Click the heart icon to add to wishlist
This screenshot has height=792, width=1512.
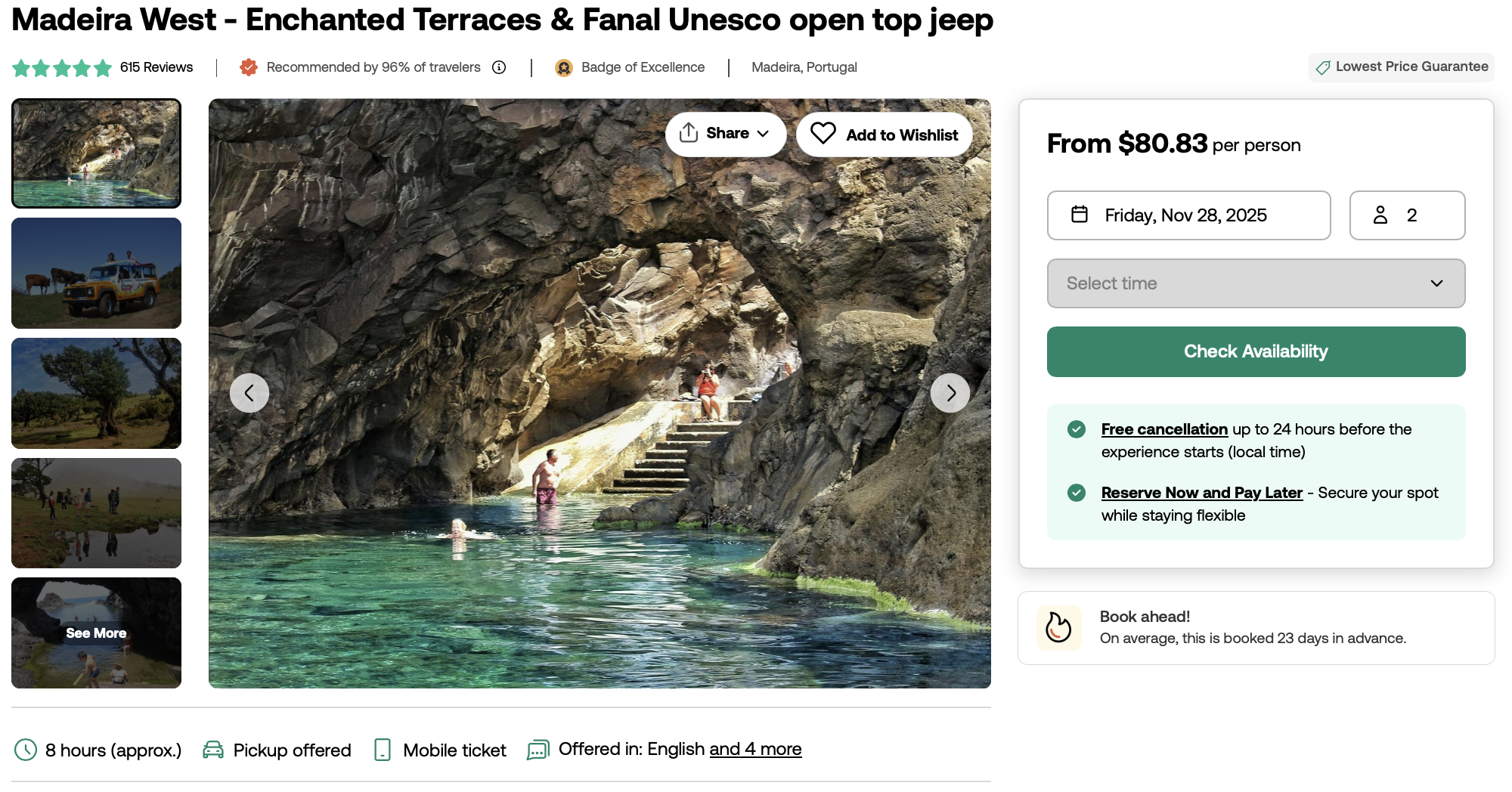click(823, 134)
